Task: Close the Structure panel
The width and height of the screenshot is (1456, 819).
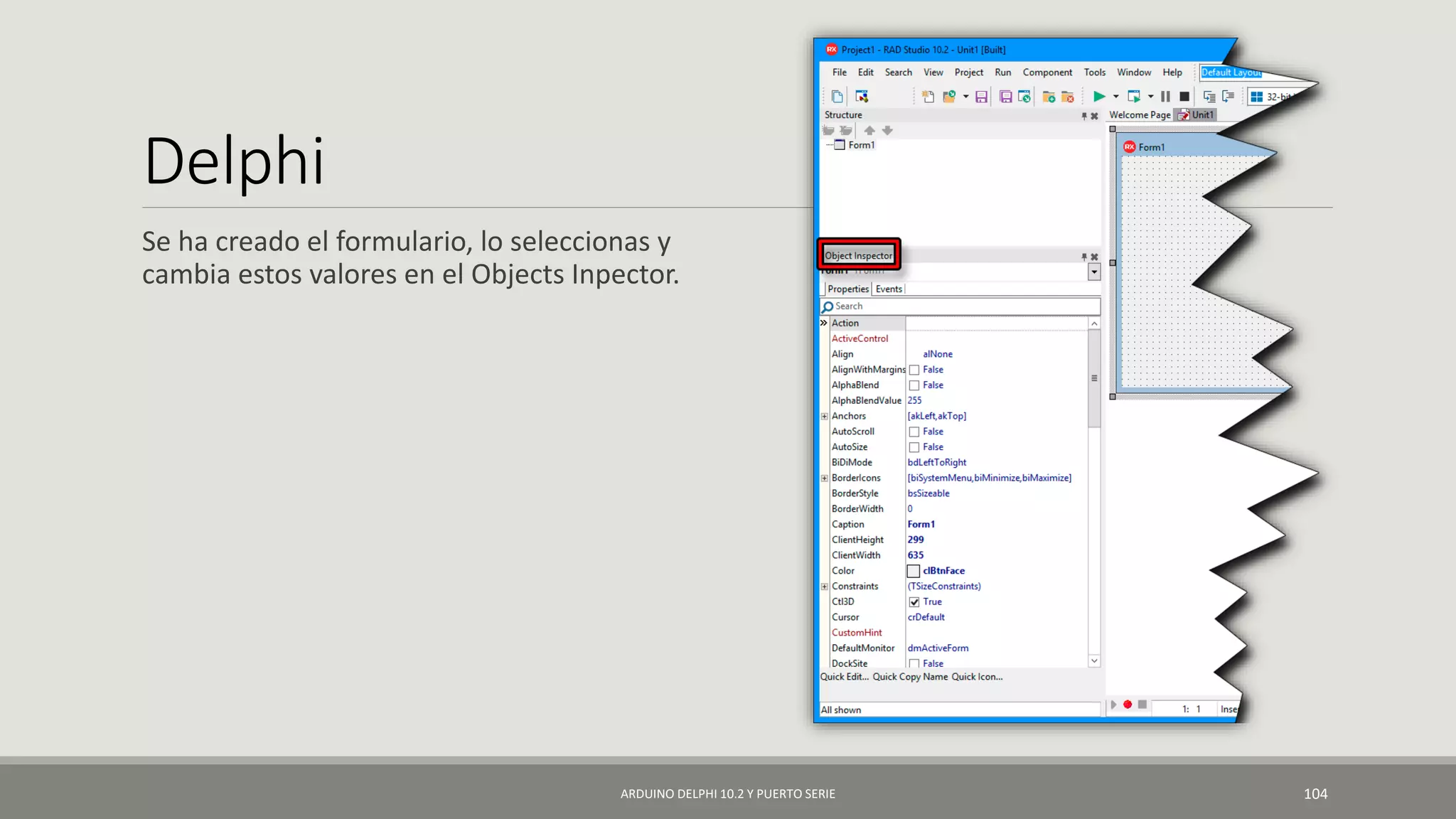Action: pos(1095,116)
